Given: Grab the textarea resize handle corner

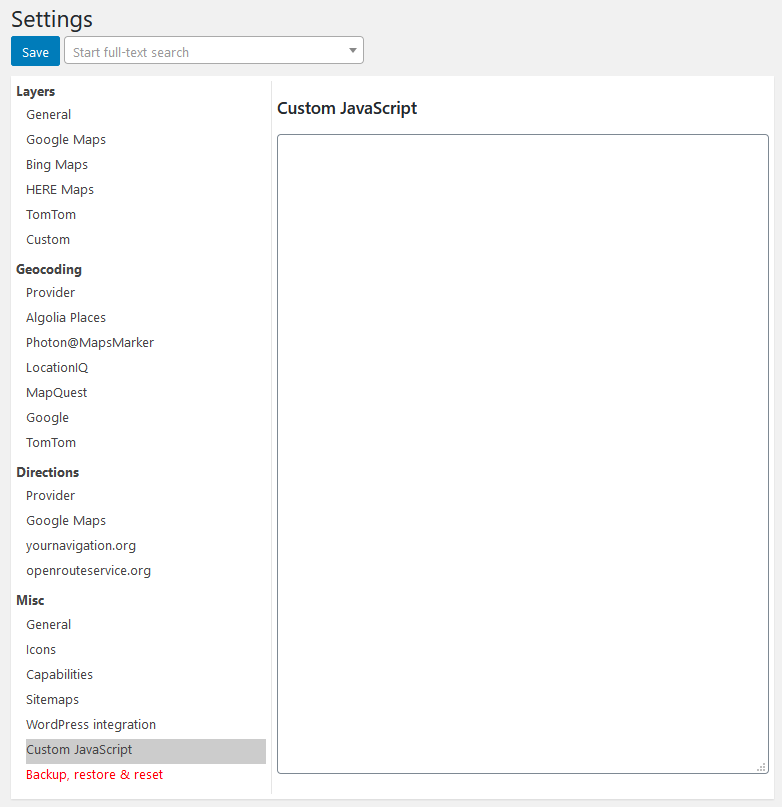Looking at the screenshot, I should point(762,767).
